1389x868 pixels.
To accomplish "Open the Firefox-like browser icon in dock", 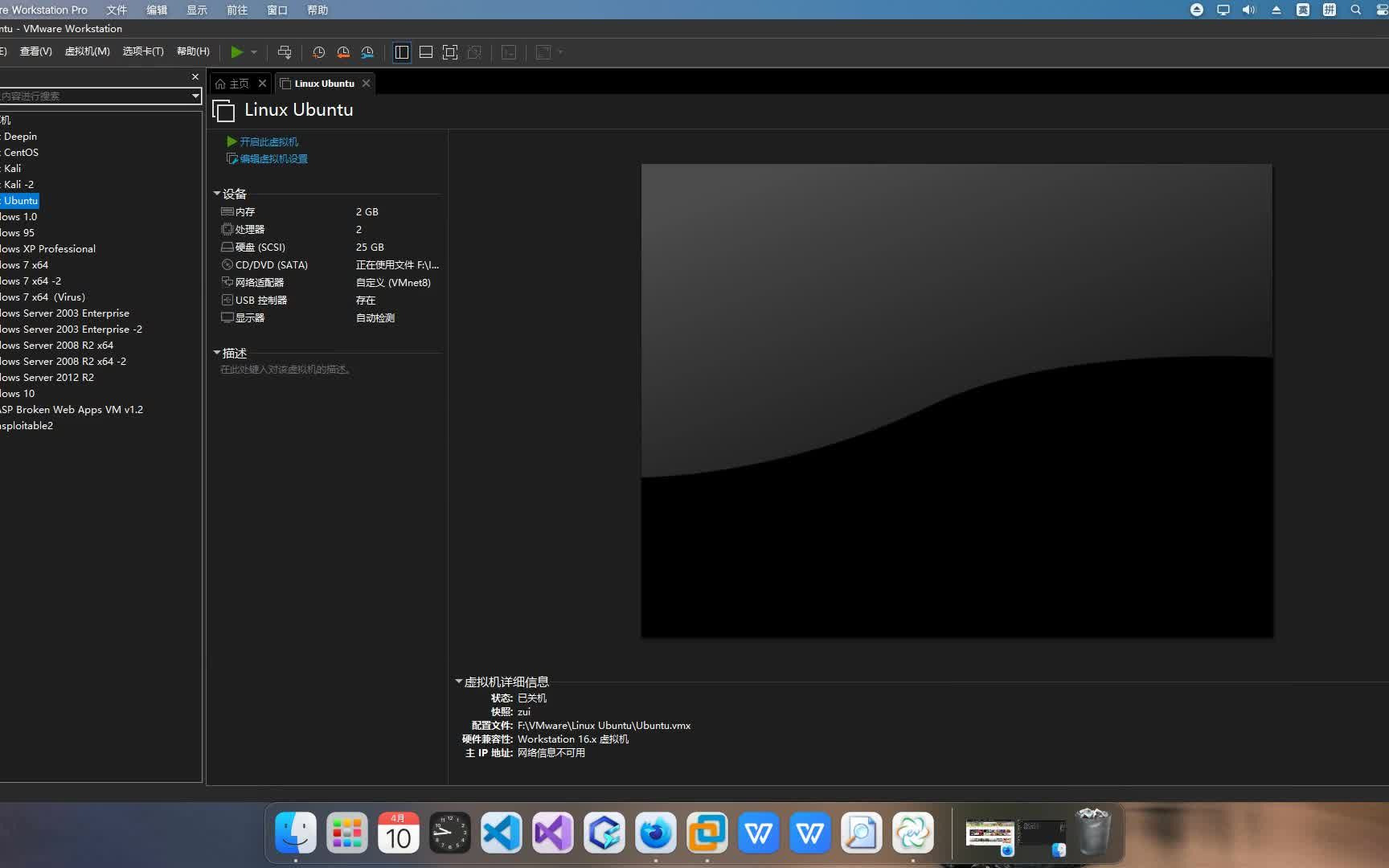I will pos(656,833).
